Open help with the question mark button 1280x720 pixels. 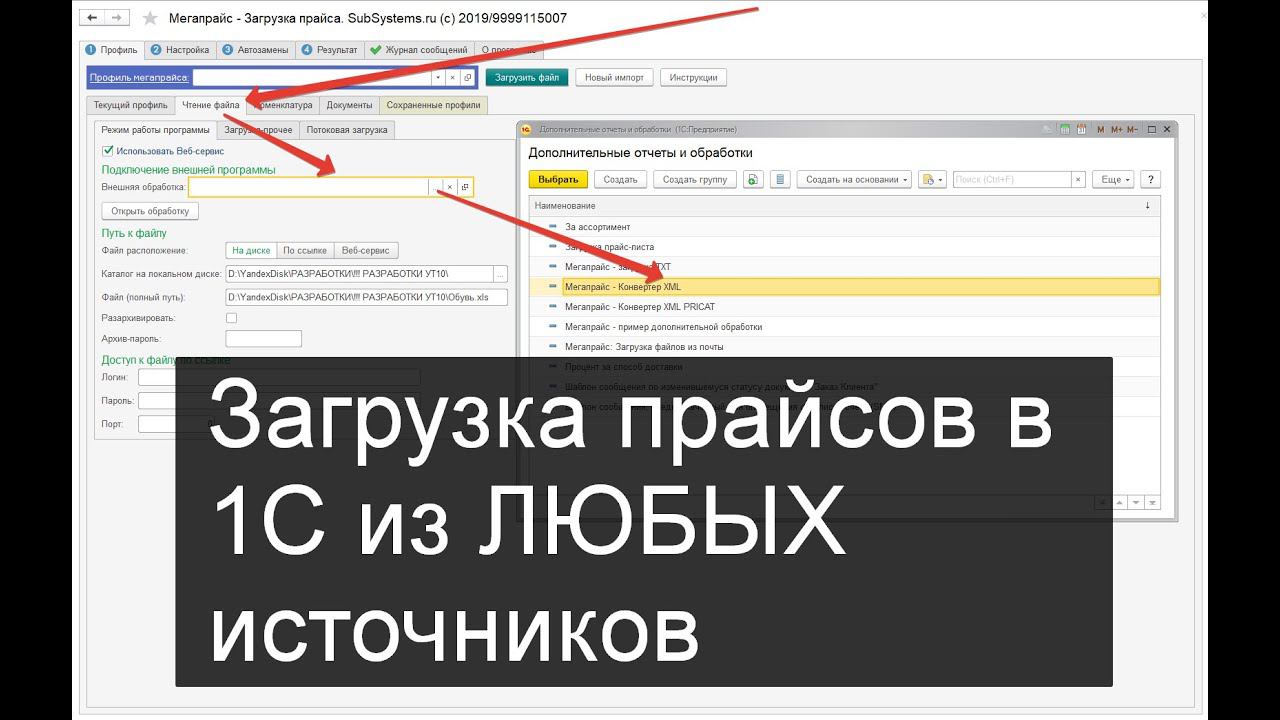1149,179
